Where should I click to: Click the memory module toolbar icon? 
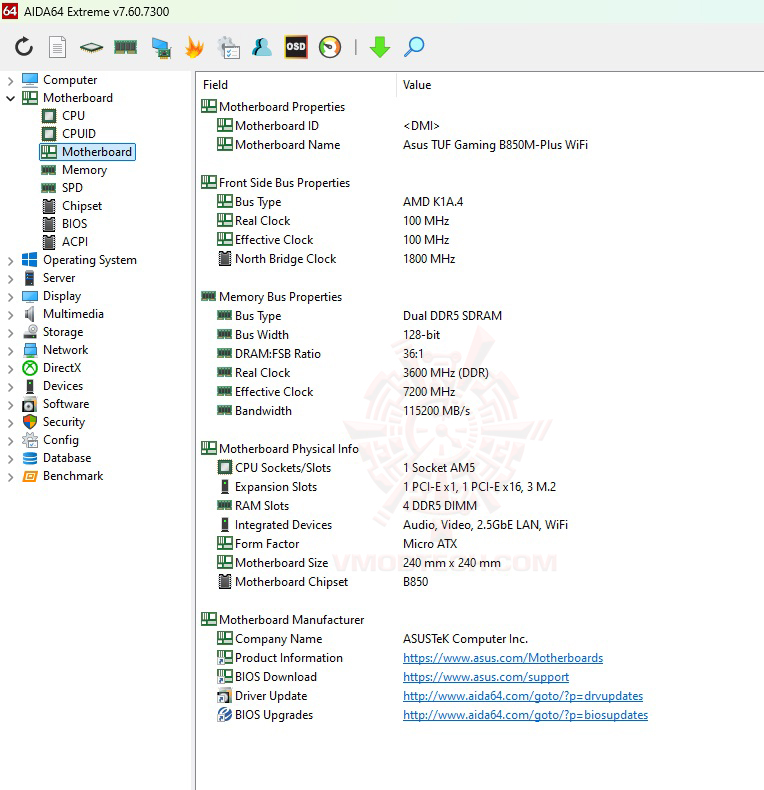point(125,47)
